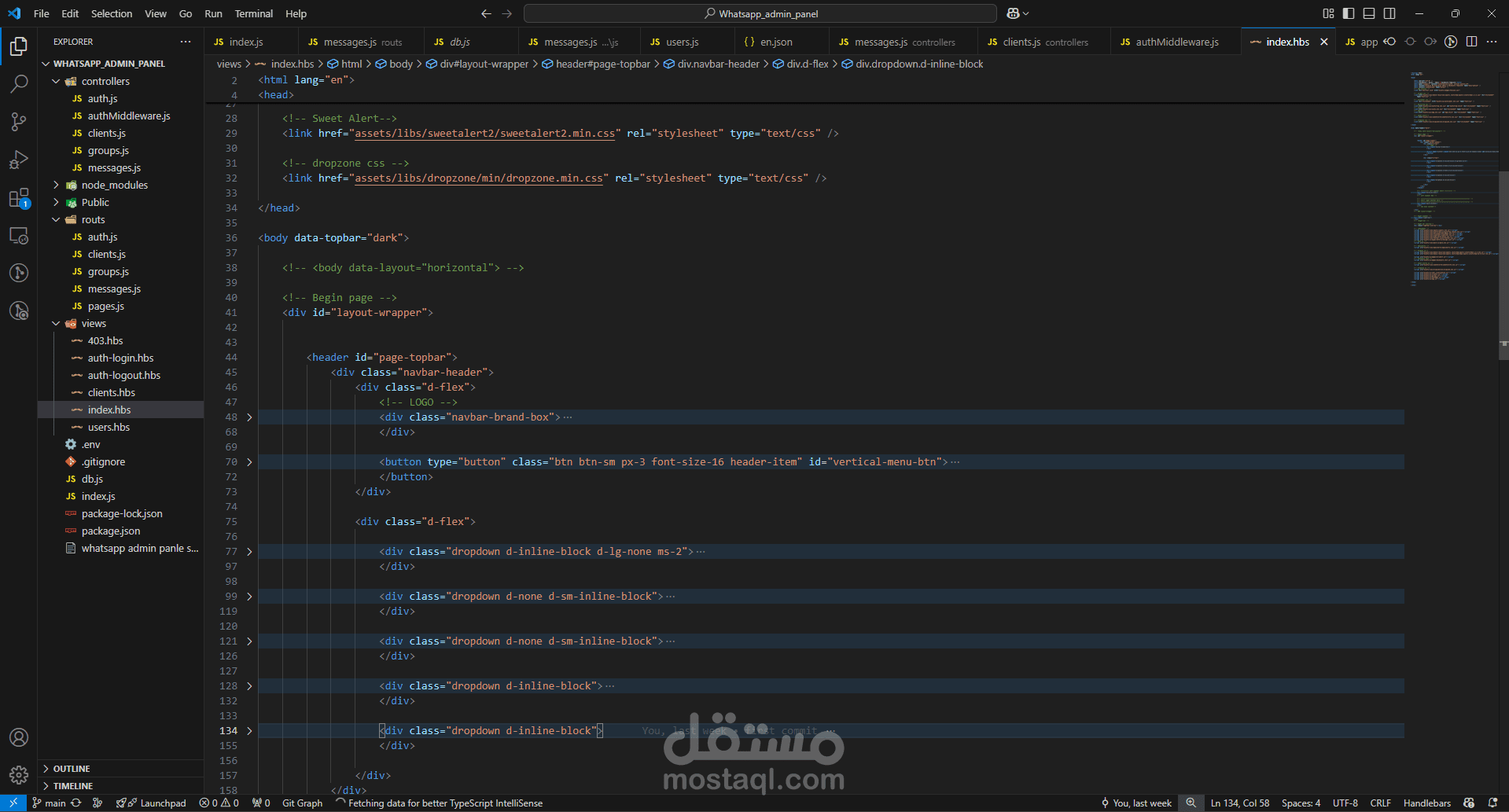Expand the Public folder
Image resolution: width=1509 pixels, height=812 pixels.
(56, 202)
